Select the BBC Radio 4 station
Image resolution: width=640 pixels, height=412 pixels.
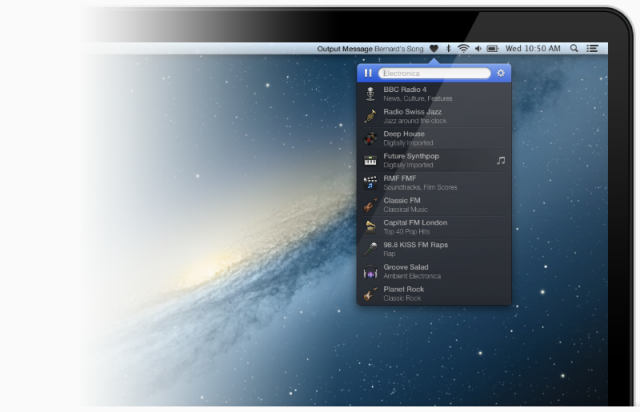[434, 94]
